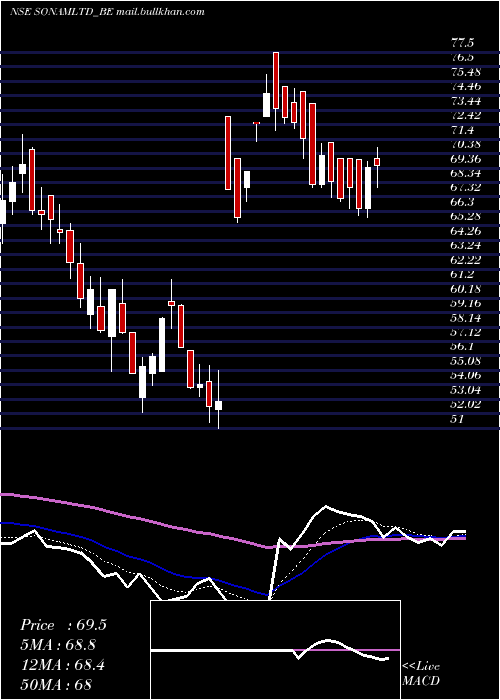Select the 71.4 price axis label
This screenshot has width=500, height=700.
[462, 130]
